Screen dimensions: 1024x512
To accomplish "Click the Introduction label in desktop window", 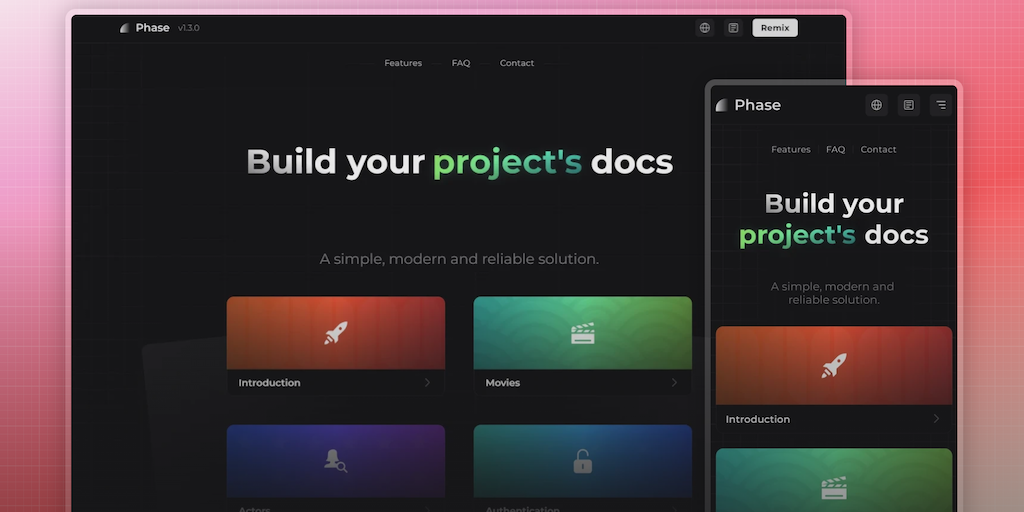I will [x=269, y=383].
